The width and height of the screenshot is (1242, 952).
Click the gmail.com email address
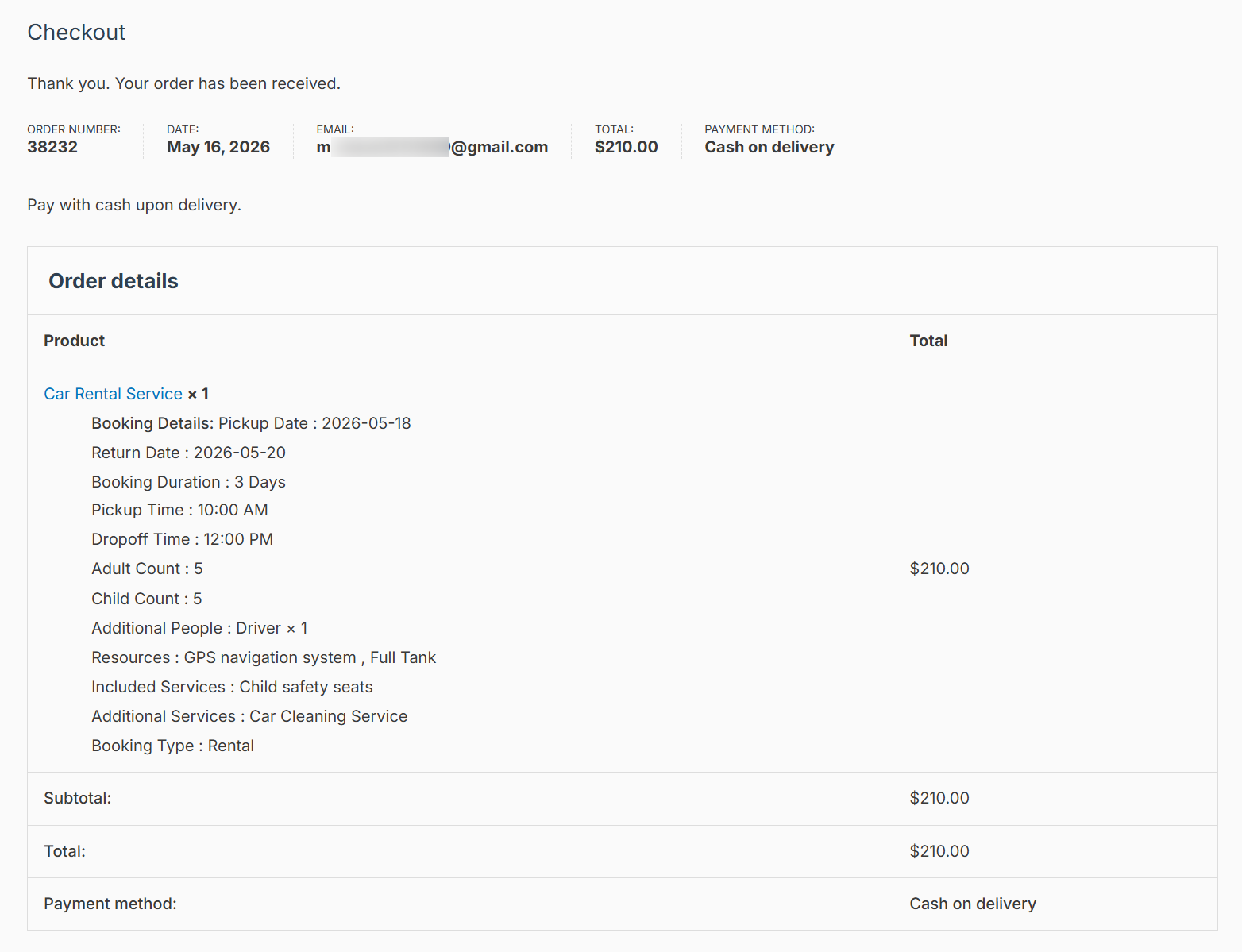point(432,147)
